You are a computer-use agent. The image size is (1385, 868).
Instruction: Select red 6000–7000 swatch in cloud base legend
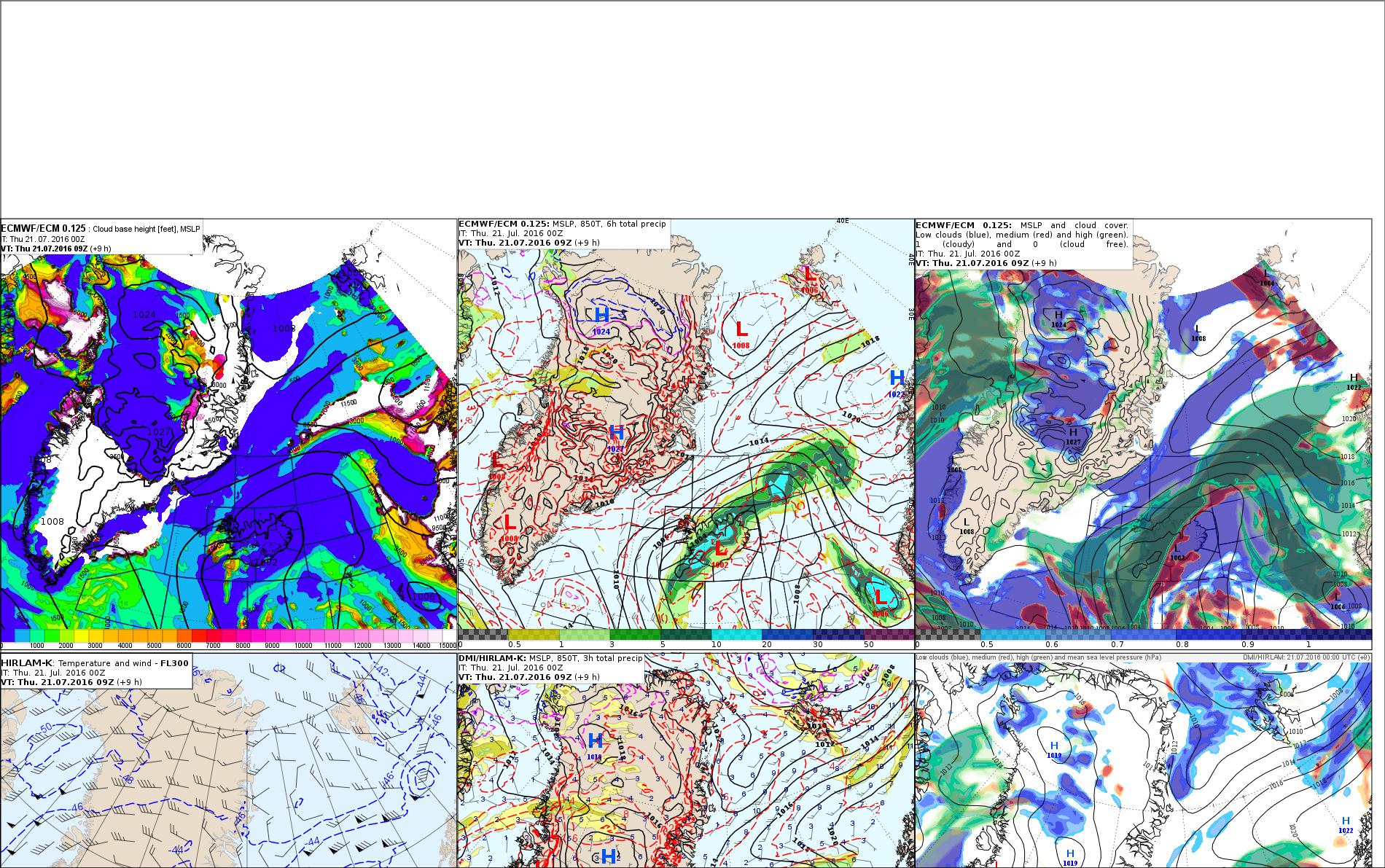(x=198, y=636)
